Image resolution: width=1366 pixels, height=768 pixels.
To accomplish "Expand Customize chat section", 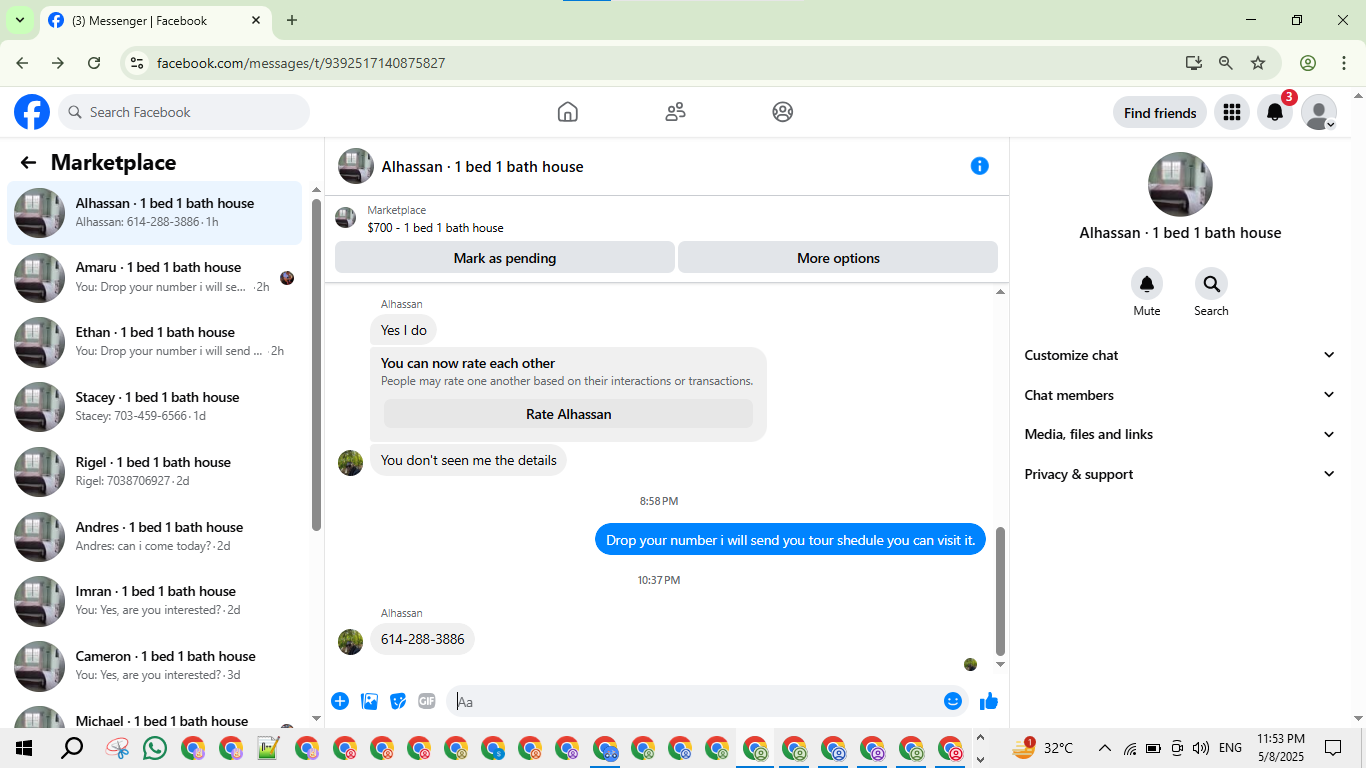I will tap(1181, 355).
